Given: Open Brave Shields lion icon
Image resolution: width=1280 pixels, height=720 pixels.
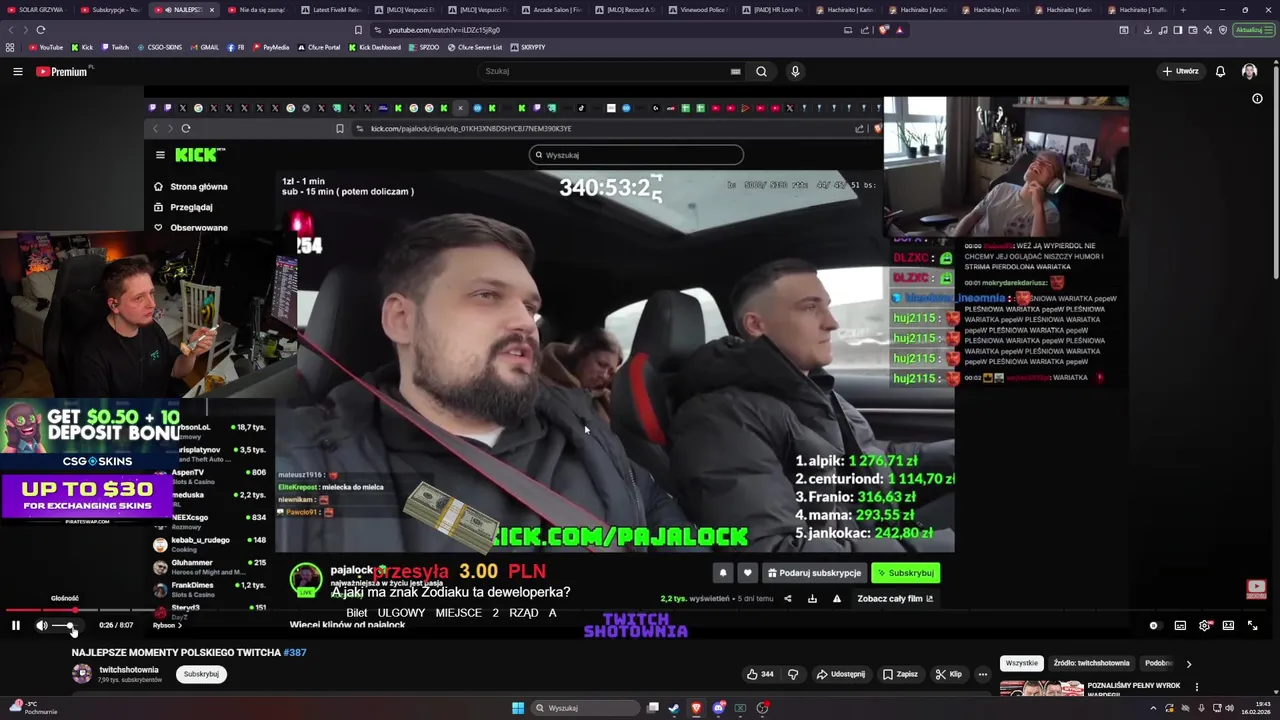Looking at the screenshot, I should click(884, 30).
